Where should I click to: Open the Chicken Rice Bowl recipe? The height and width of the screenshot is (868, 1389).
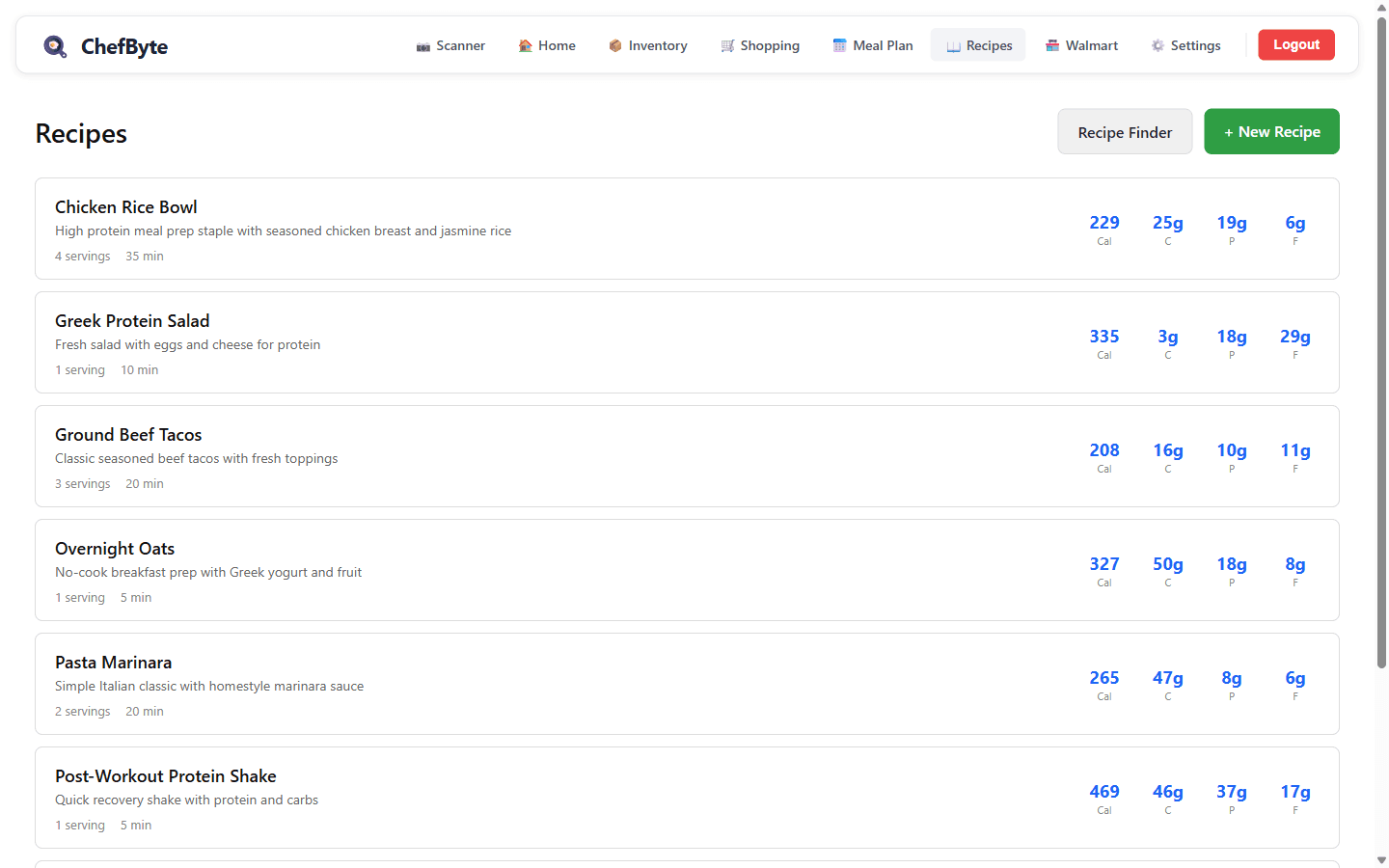pos(126,207)
